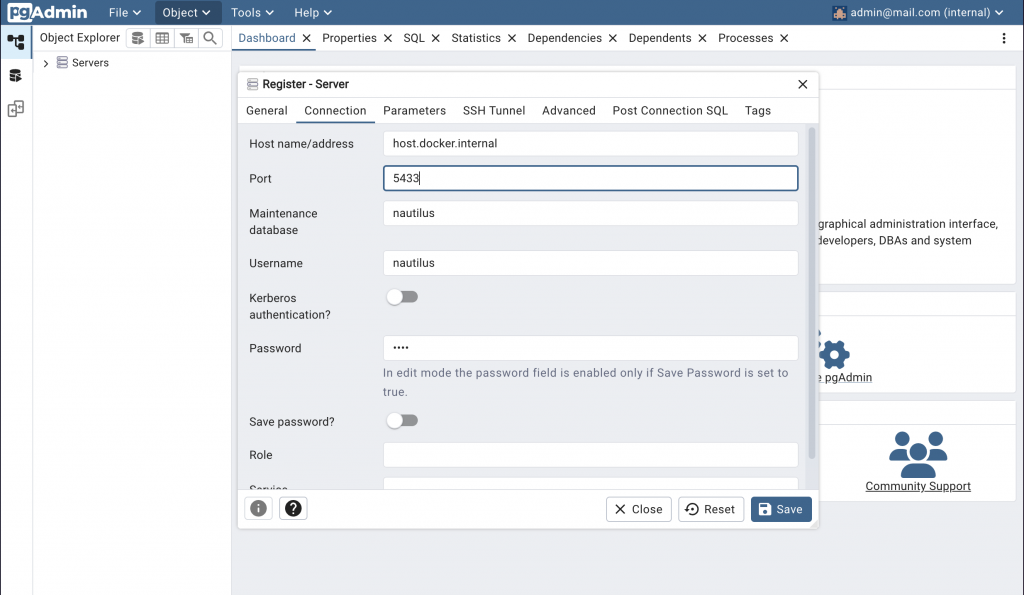Click the Password input field

point(590,348)
